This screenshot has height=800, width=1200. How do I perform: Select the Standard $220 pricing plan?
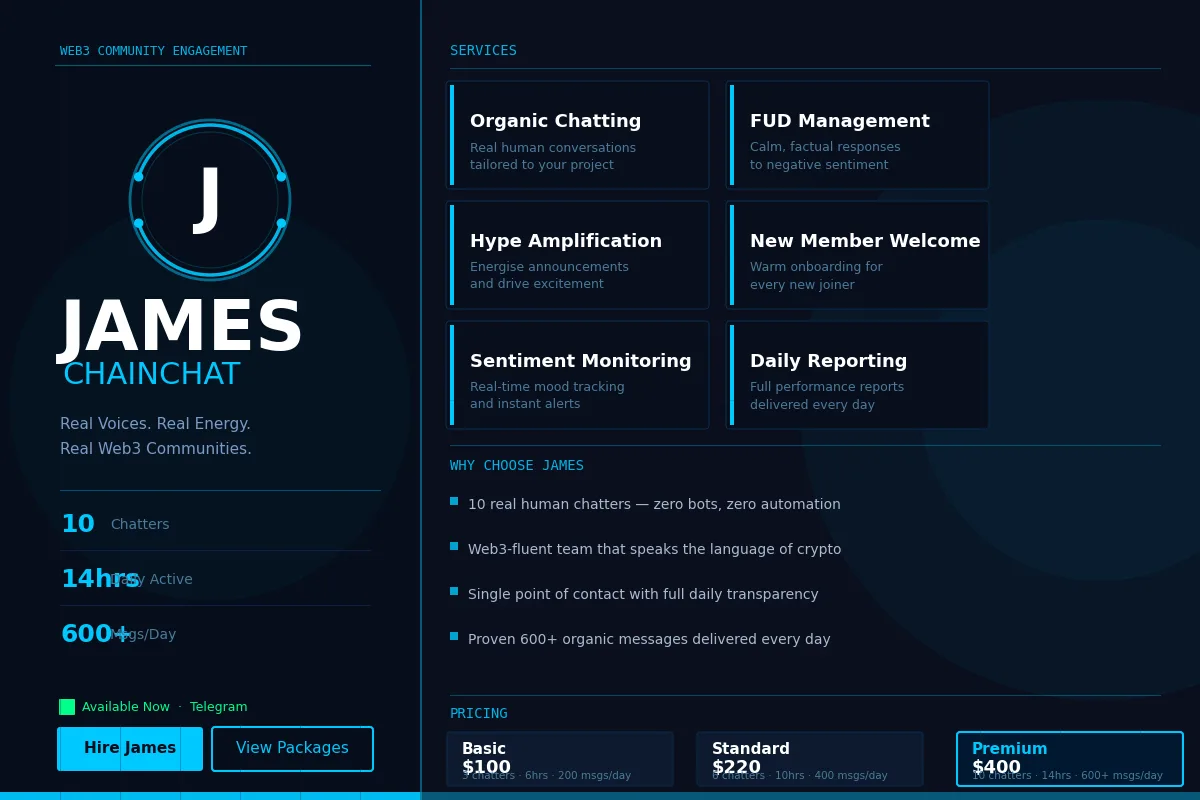click(x=810, y=759)
